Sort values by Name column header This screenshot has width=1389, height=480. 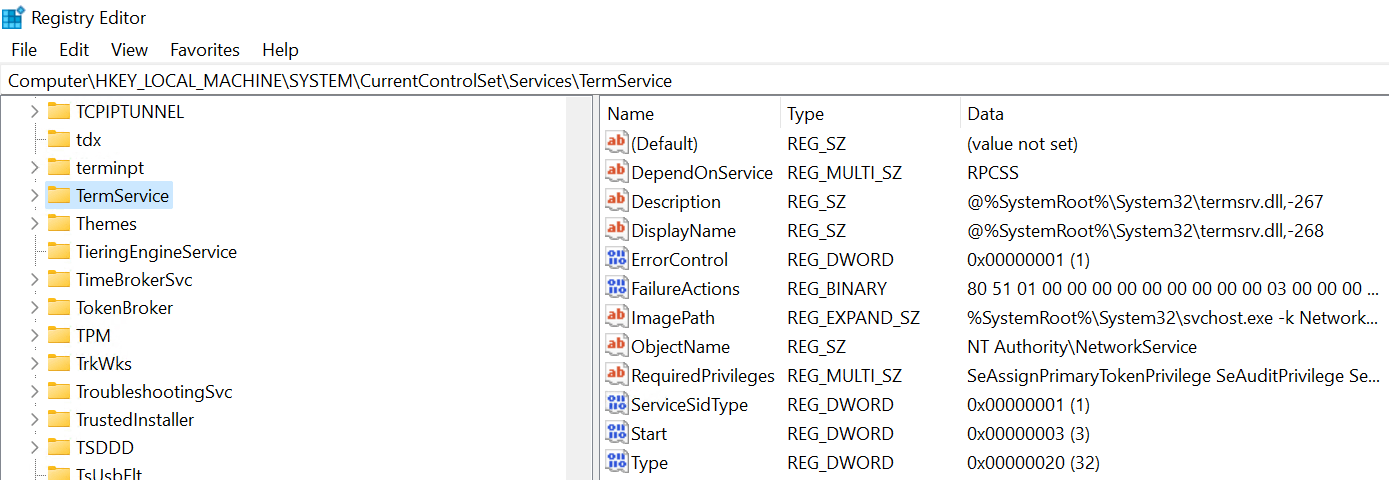coord(690,114)
